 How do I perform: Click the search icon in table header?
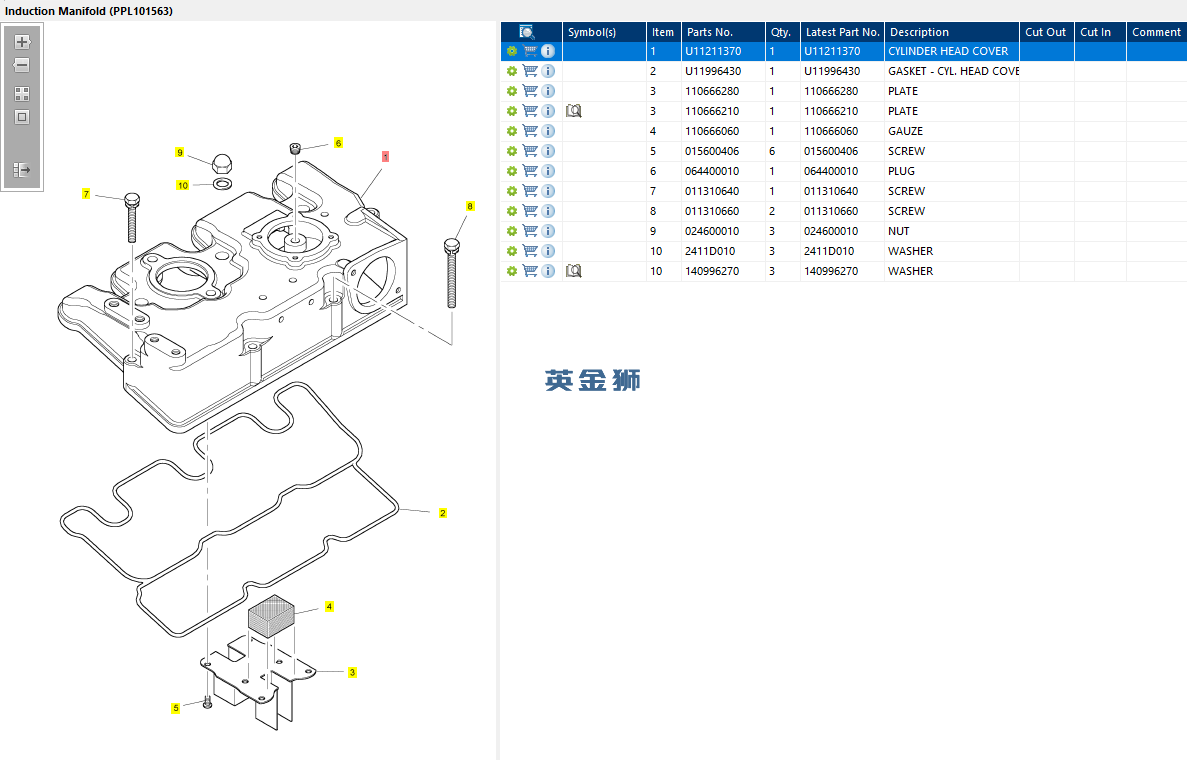coord(527,32)
